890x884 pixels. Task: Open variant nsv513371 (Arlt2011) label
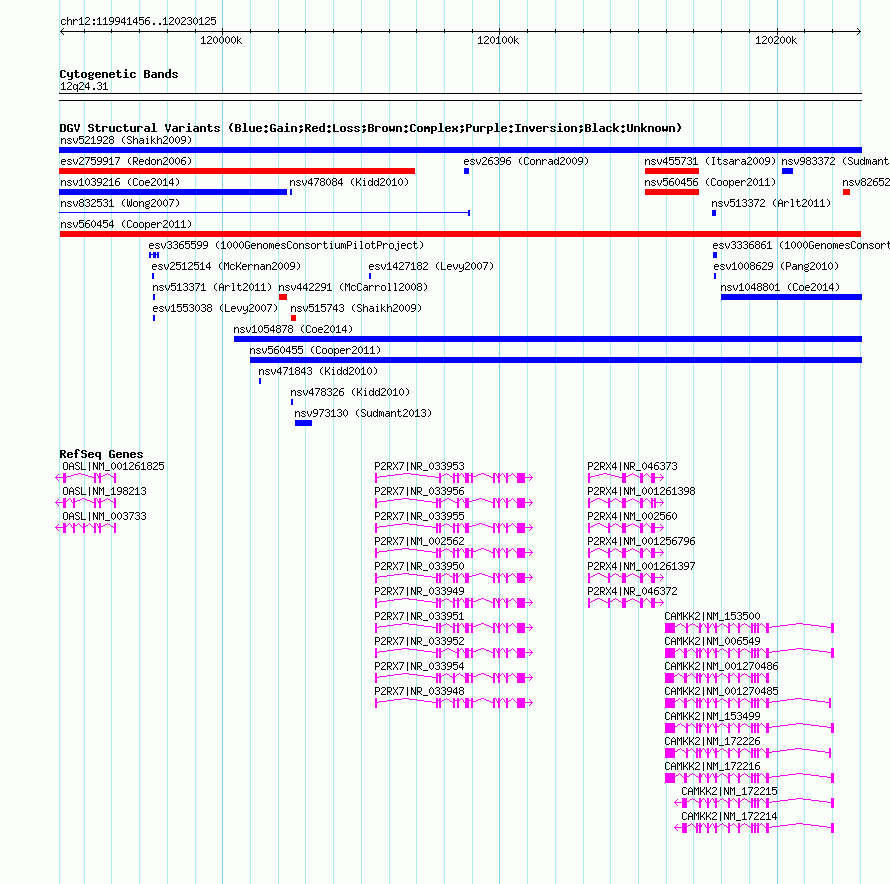[x=212, y=287]
